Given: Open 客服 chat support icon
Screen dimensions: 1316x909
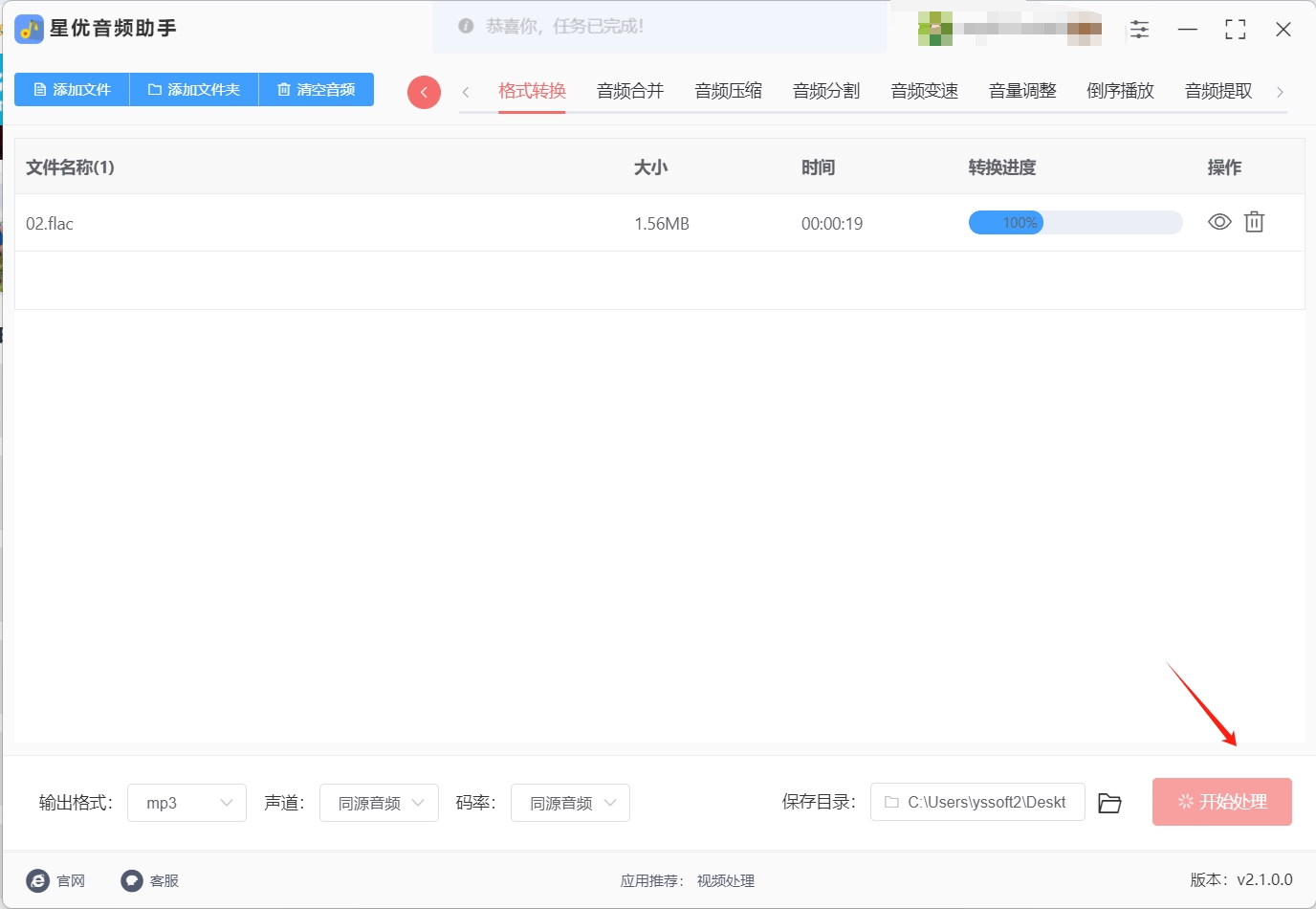Looking at the screenshot, I should [132, 880].
